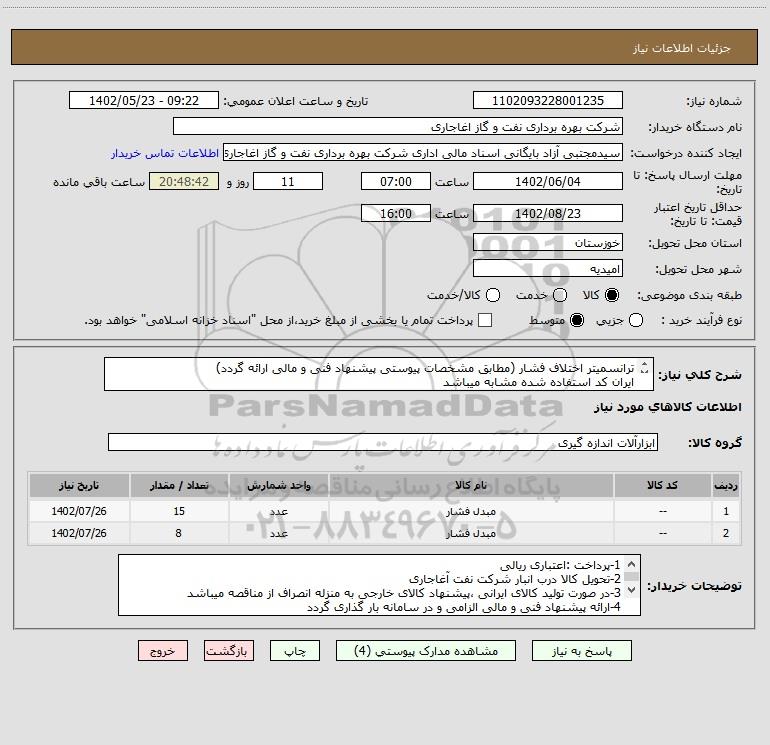
Task: Click the province field خوزستان
Action: 548,242
